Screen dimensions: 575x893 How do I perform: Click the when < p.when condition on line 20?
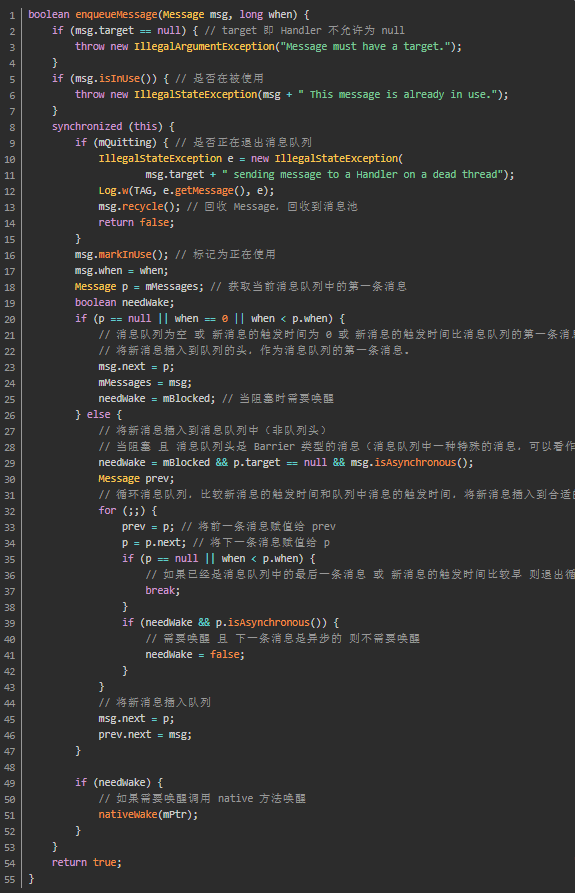[289, 318]
